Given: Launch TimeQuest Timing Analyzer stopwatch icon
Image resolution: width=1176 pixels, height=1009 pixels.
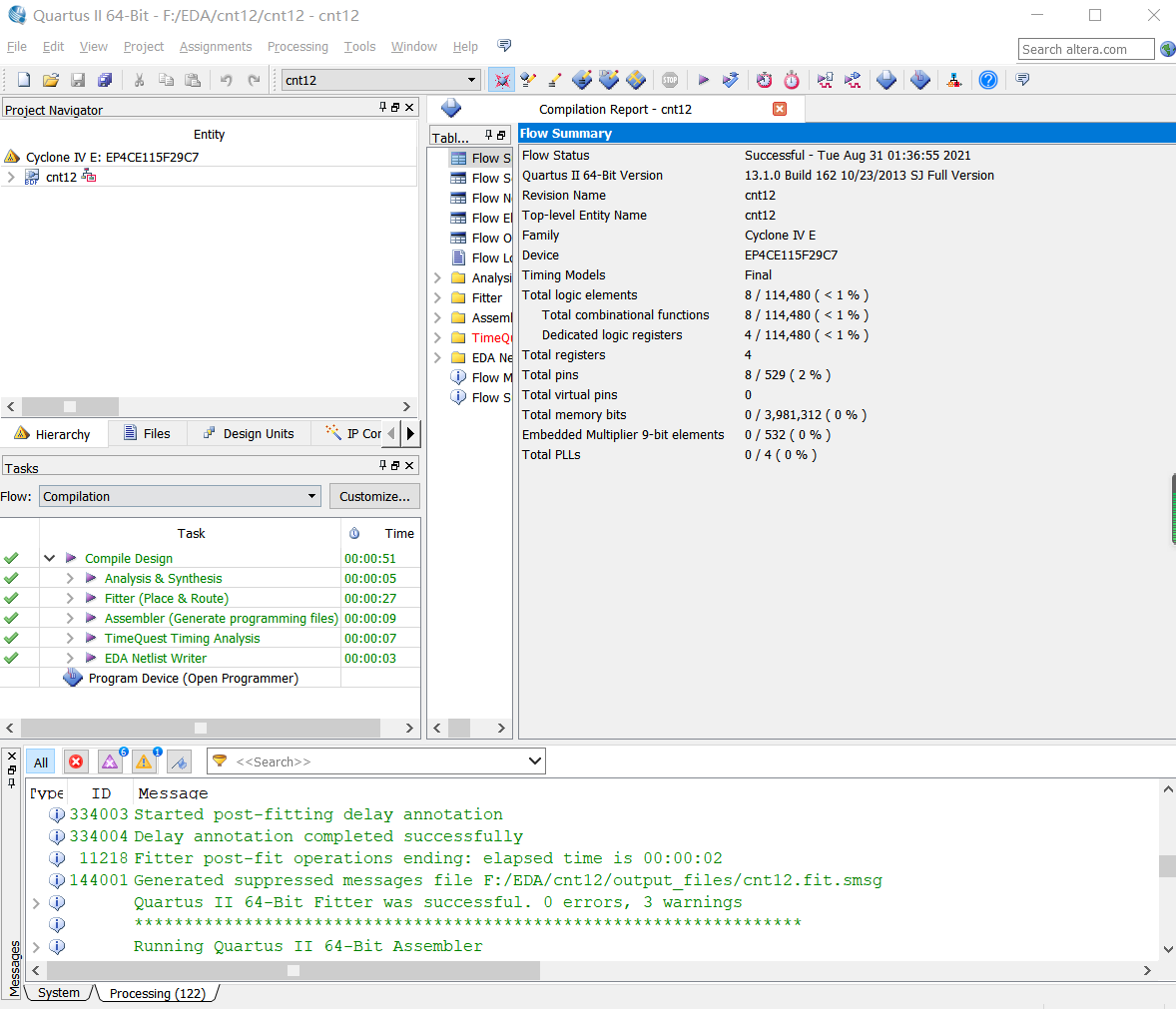Looking at the screenshot, I should [791, 80].
